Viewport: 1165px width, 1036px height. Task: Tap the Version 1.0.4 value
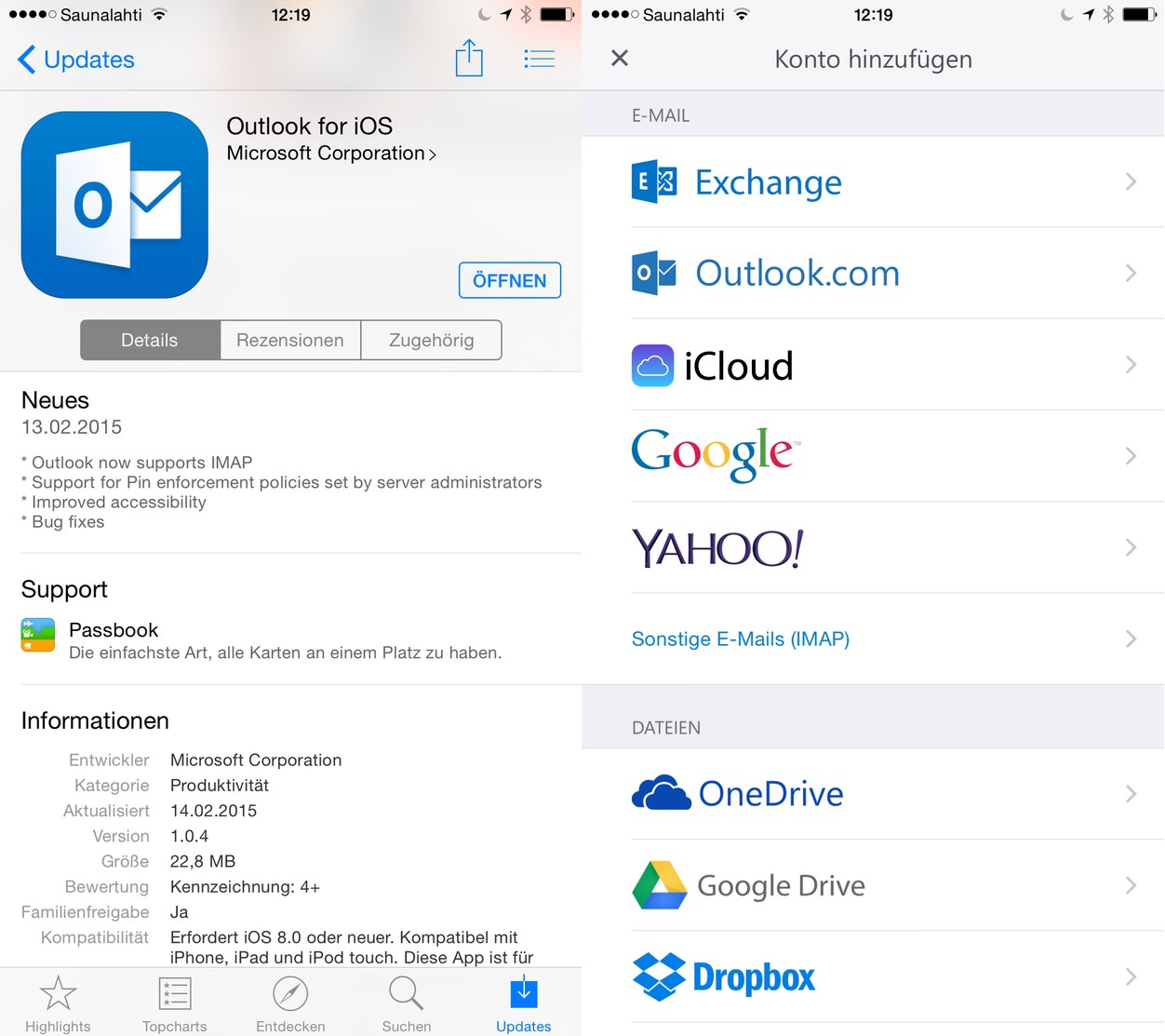tap(190, 836)
